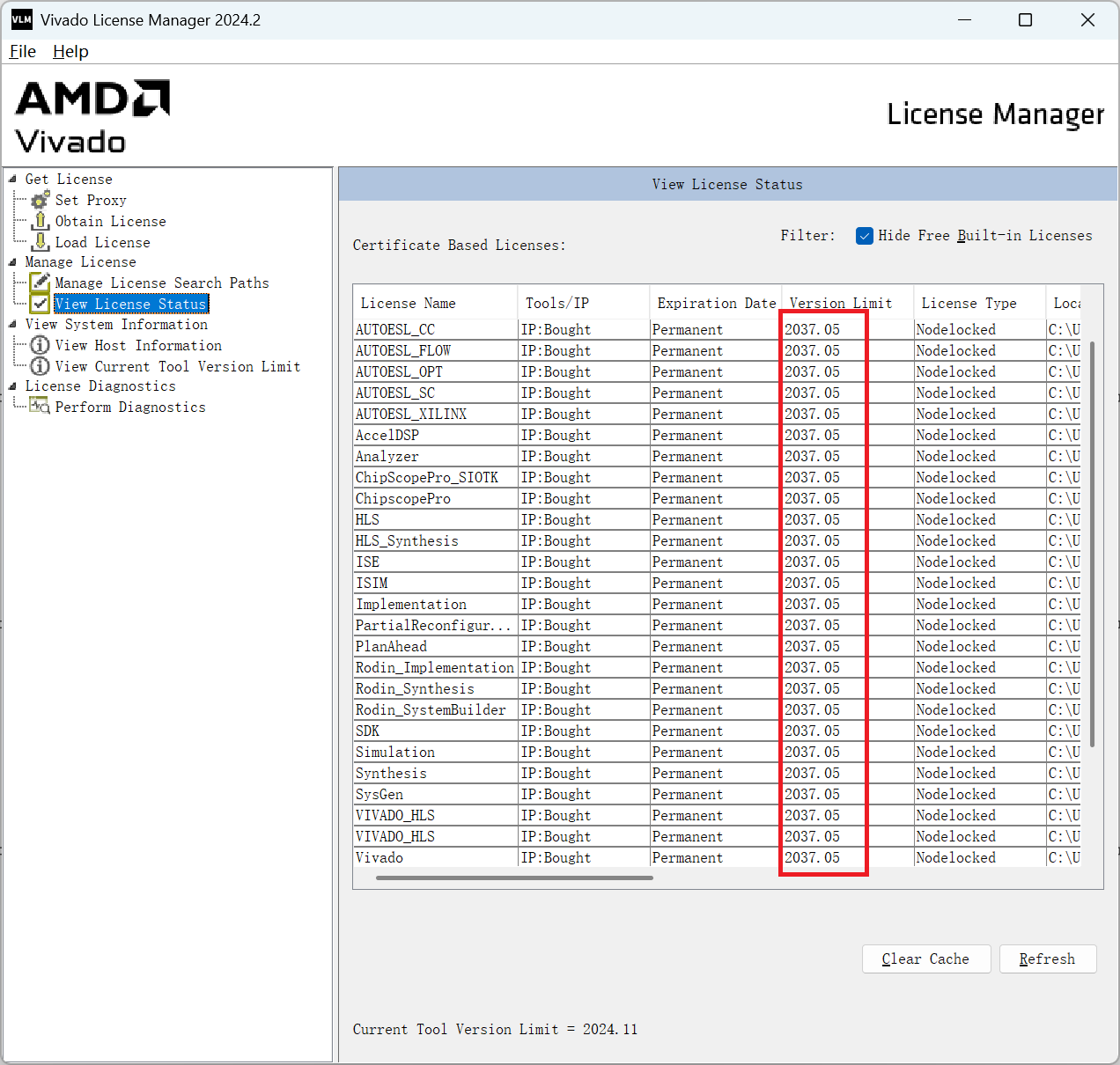Sort by the Expiration Date column header
This screenshot has height=1065, width=1120.
point(716,304)
